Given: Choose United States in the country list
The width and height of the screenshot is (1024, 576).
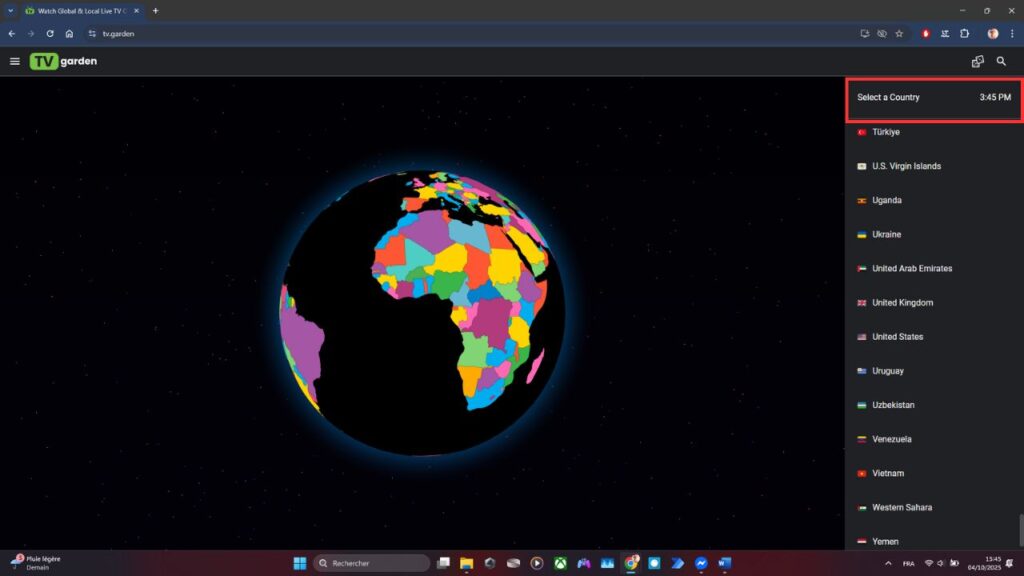Looking at the screenshot, I should pyautogui.click(x=897, y=337).
